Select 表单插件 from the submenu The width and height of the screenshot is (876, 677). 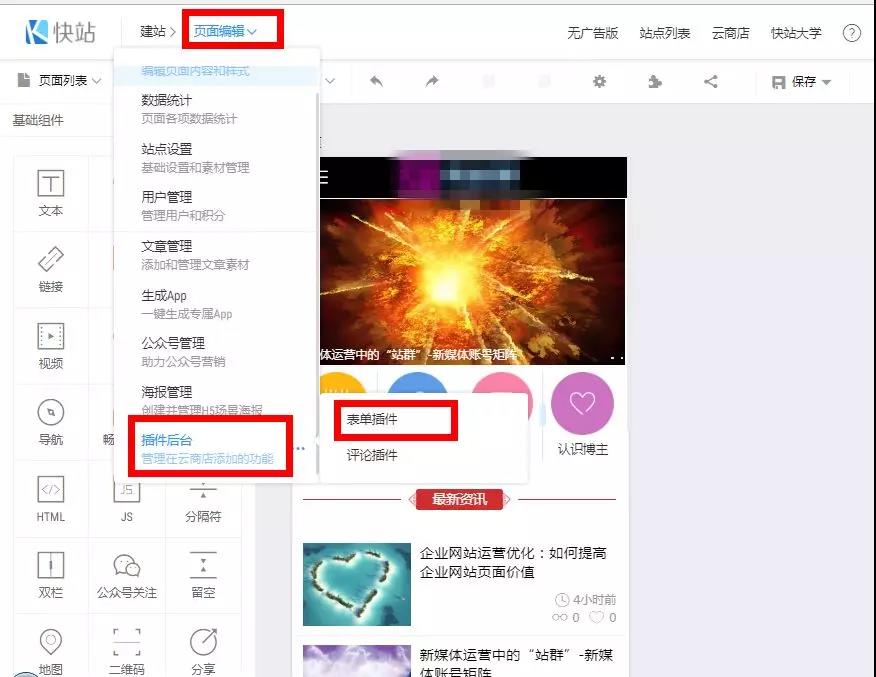click(x=374, y=421)
